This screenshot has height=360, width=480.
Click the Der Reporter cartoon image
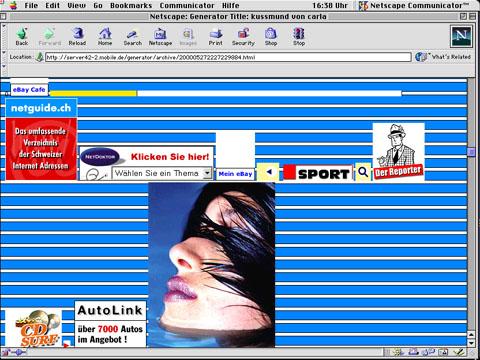[x=398, y=152]
